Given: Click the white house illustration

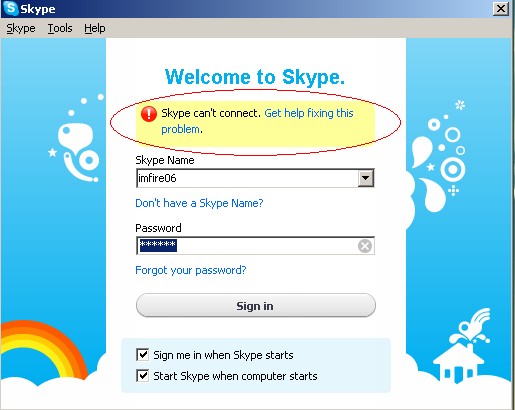Looking at the screenshot, I should pyautogui.click(x=458, y=362).
